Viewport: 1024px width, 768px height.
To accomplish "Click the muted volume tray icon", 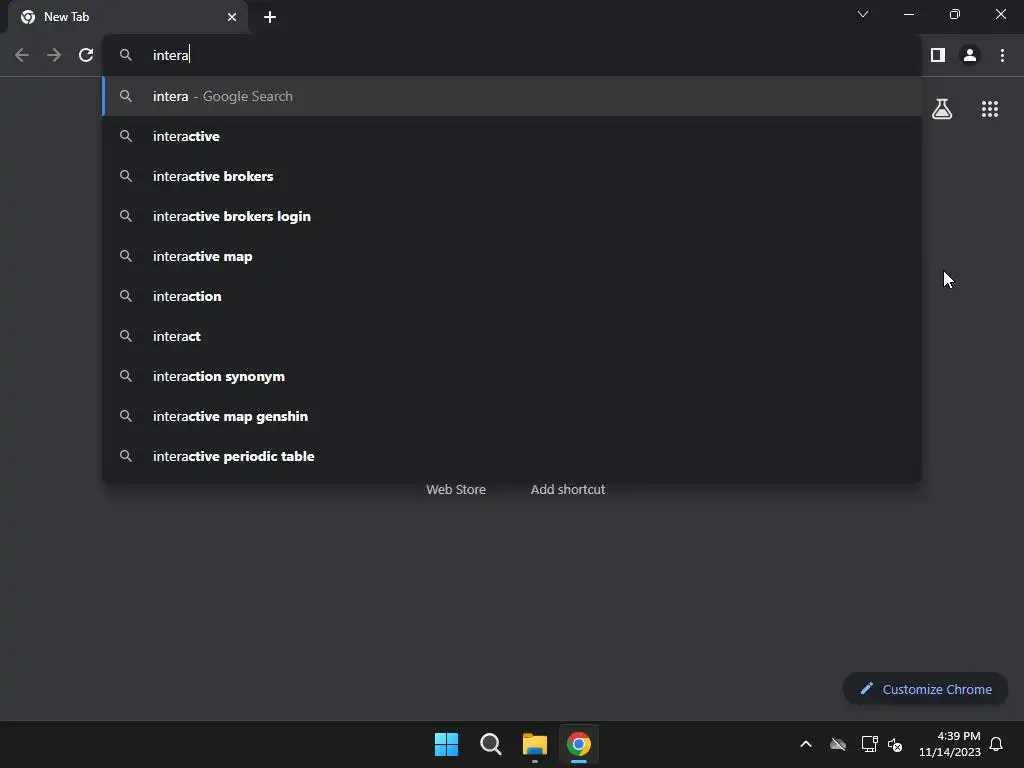I will (x=895, y=744).
